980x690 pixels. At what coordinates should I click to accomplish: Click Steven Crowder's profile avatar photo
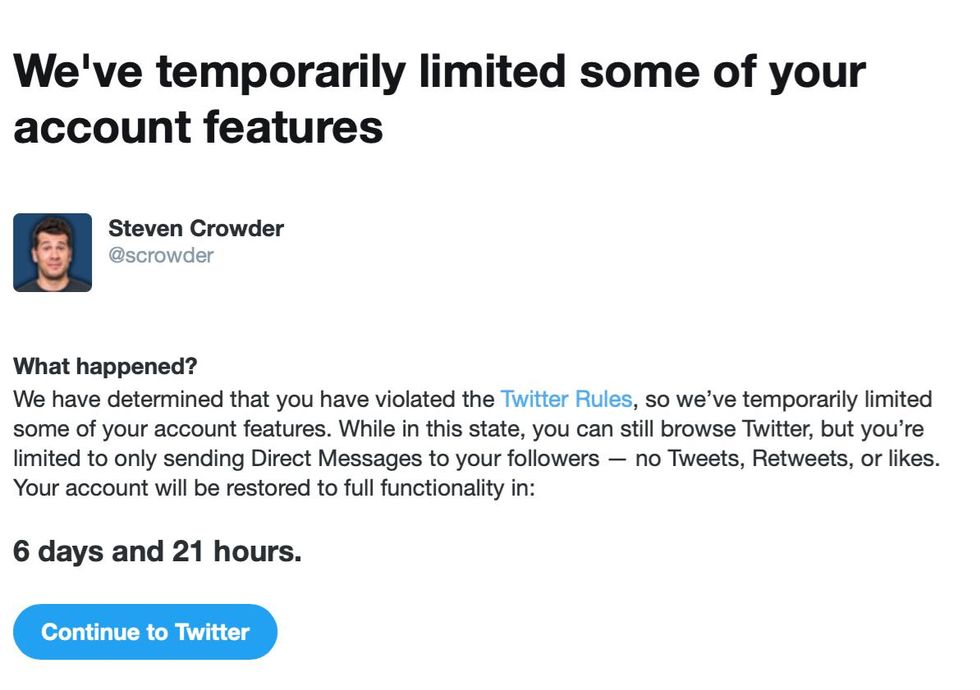click(x=52, y=252)
